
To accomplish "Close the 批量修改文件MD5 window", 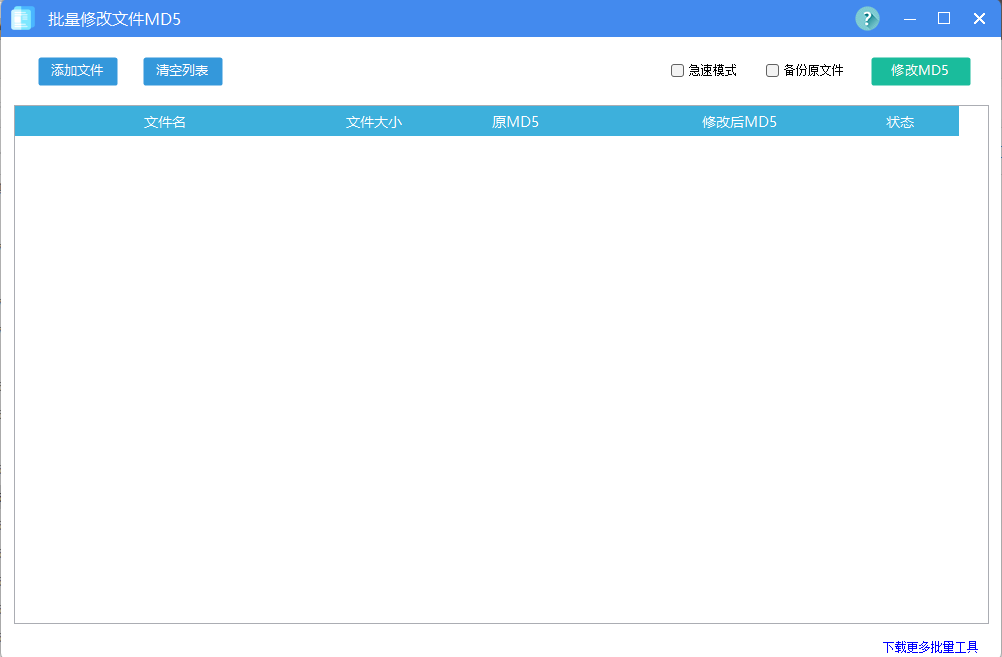I will pos(979,19).
